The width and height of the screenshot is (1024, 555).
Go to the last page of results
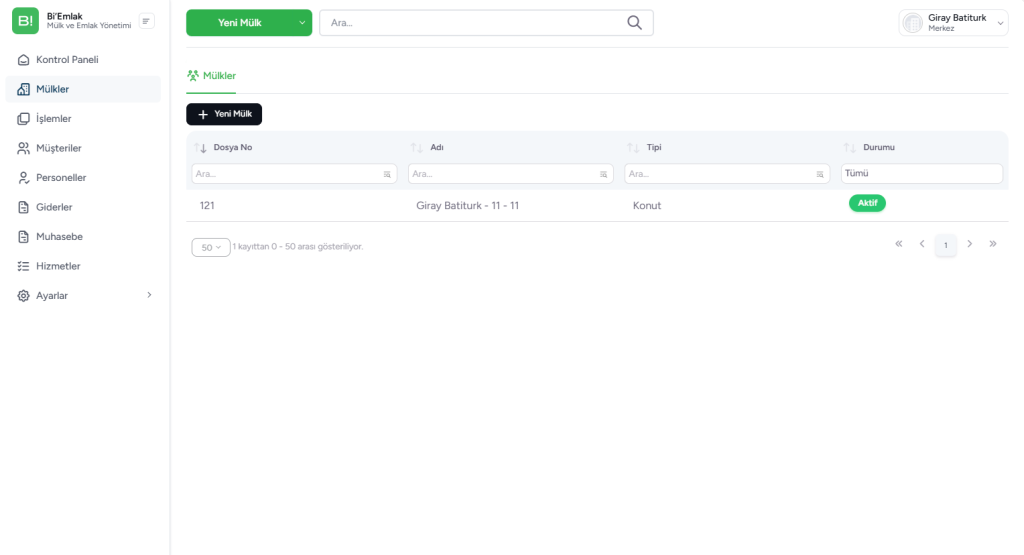click(992, 244)
